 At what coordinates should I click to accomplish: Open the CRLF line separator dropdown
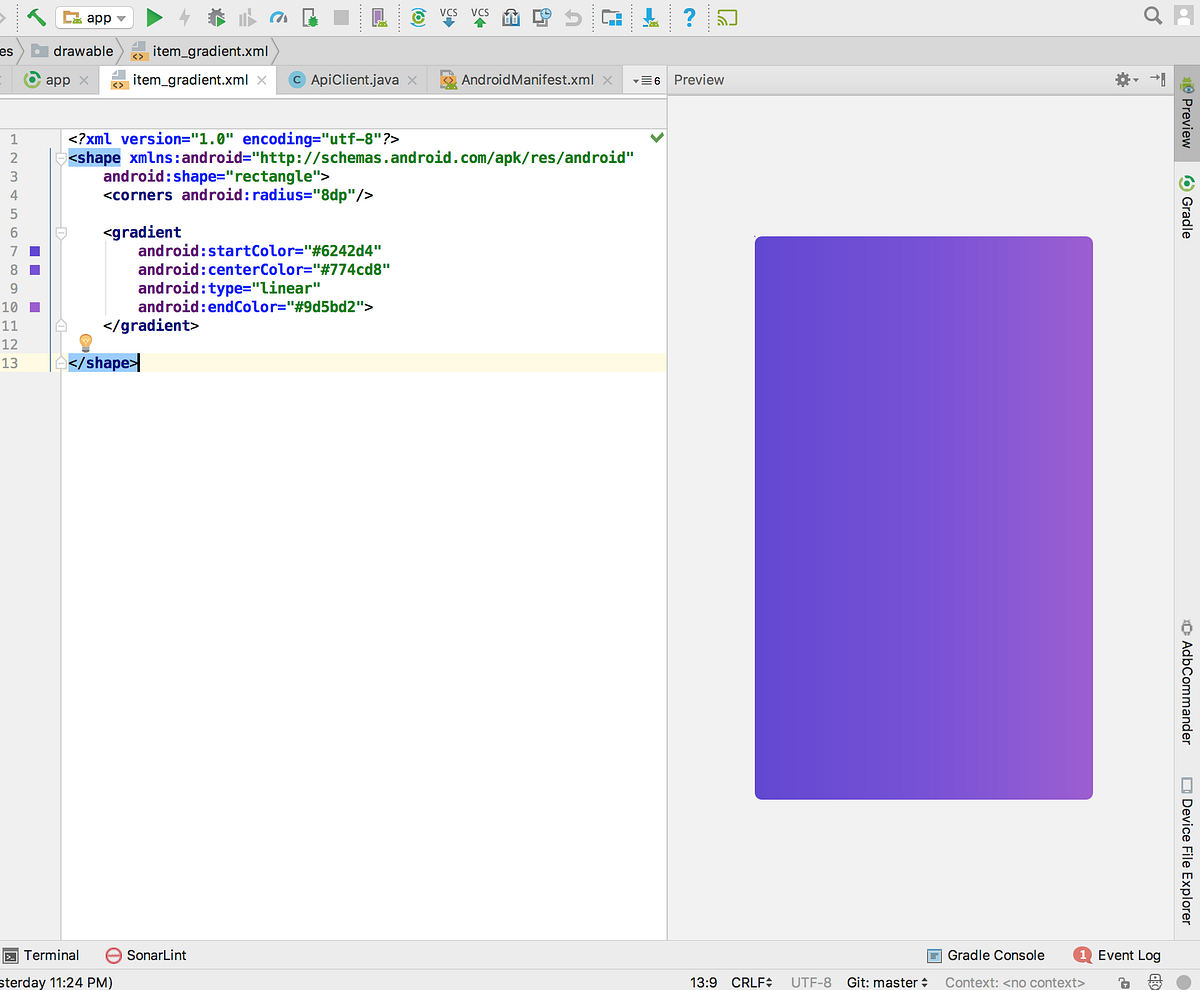pyautogui.click(x=751, y=982)
